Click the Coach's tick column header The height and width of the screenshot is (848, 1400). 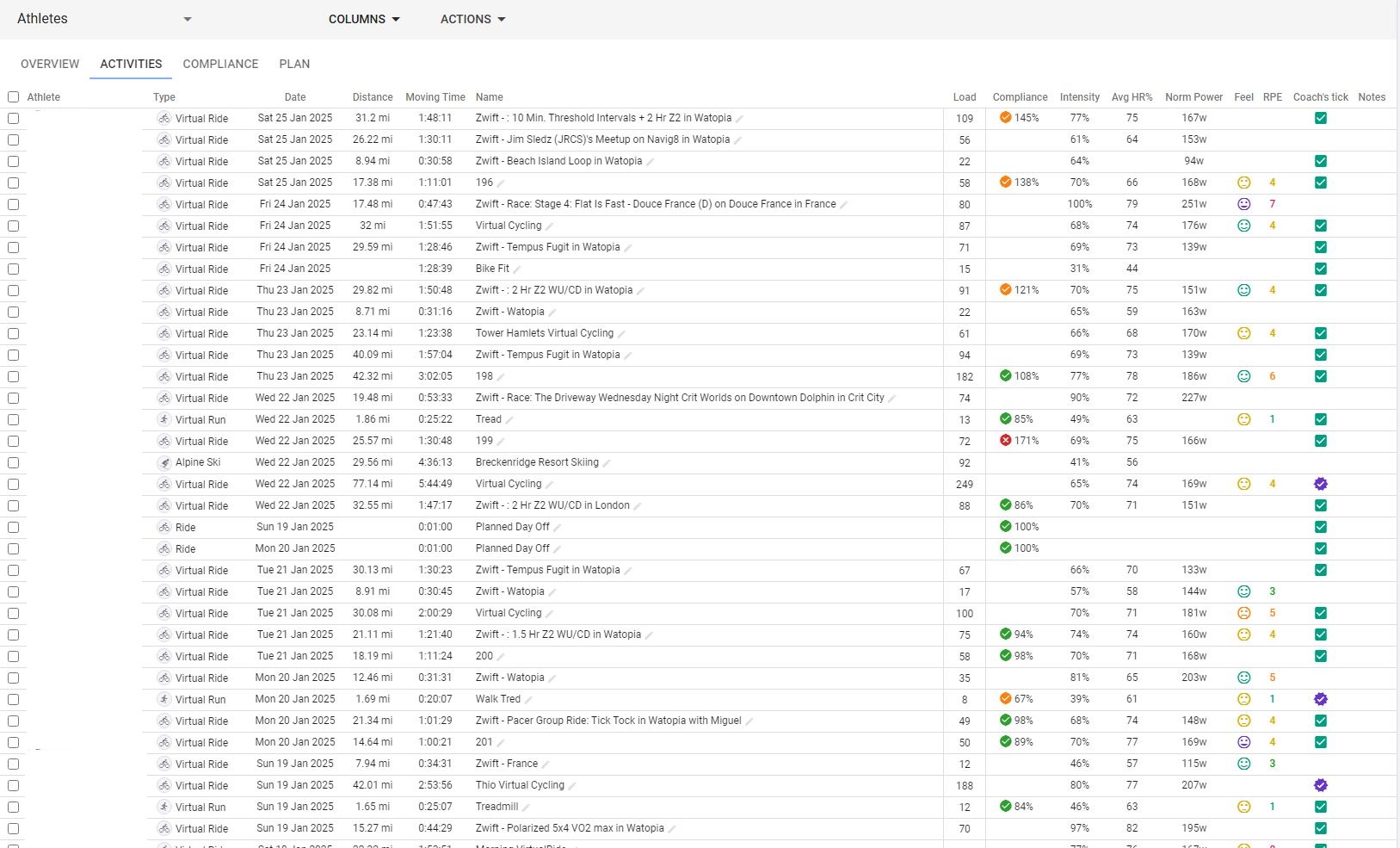tap(1321, 97)
